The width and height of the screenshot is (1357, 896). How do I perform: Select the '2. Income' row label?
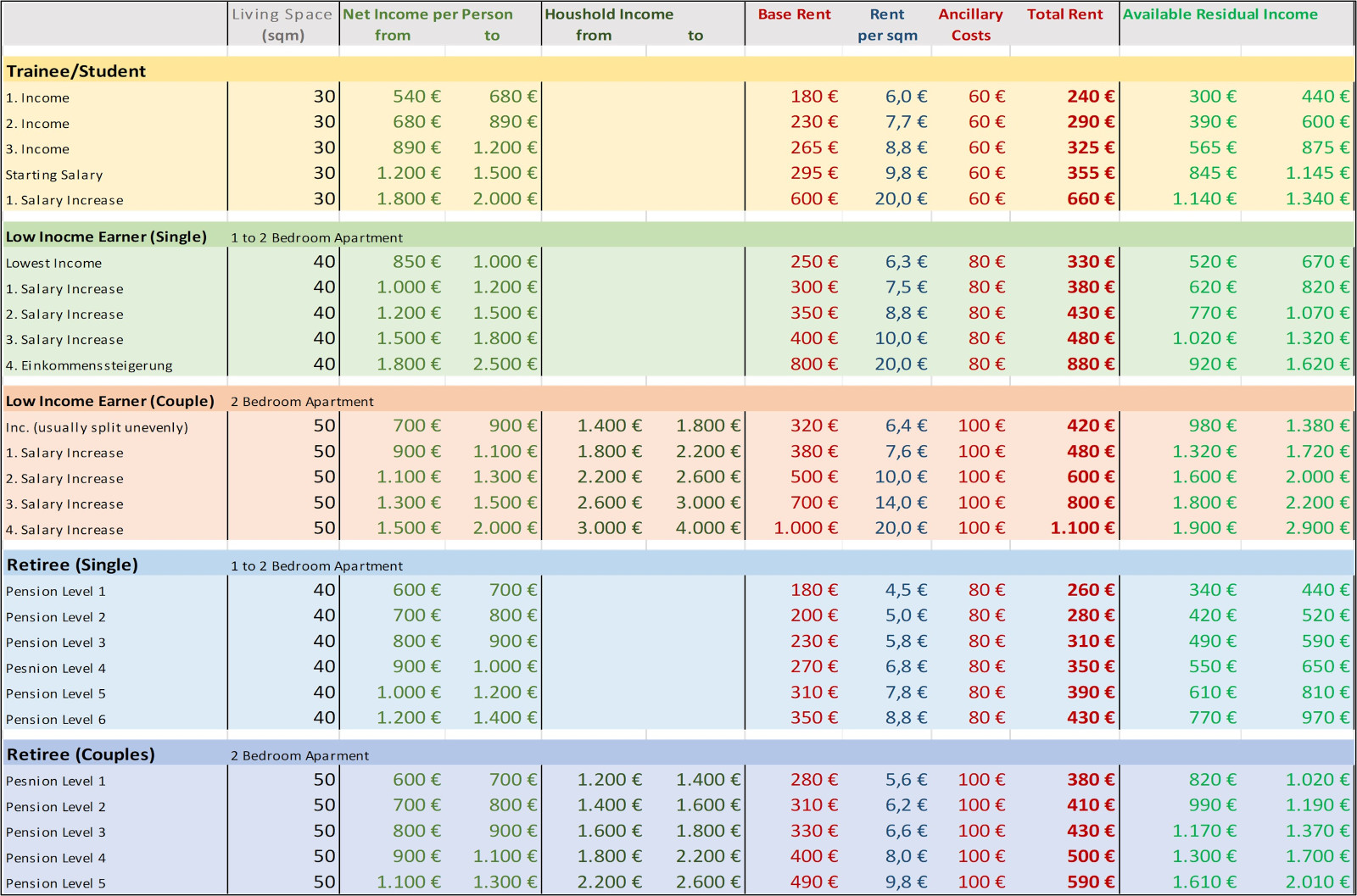tap(37, 124)
